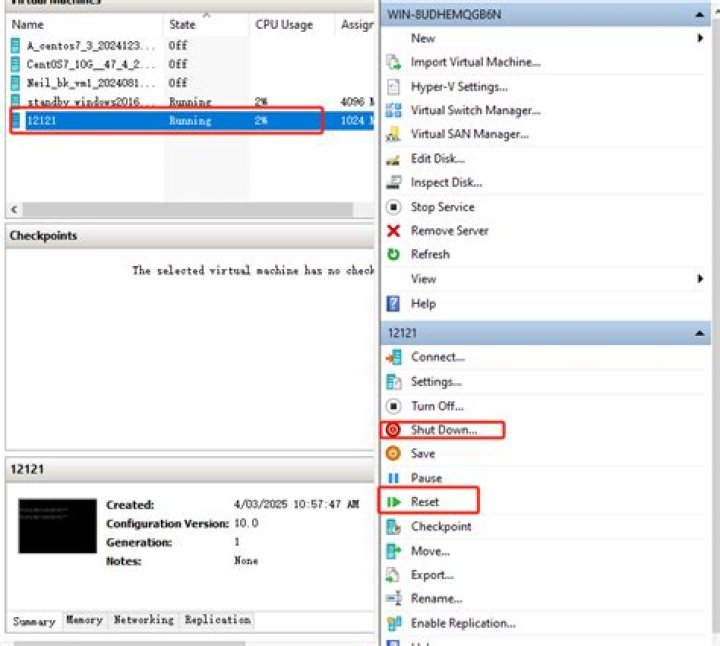This screenshot has width=720, height=646.
Task: Click the Configuration Version value 10.0
Action: tap(246, 523)
